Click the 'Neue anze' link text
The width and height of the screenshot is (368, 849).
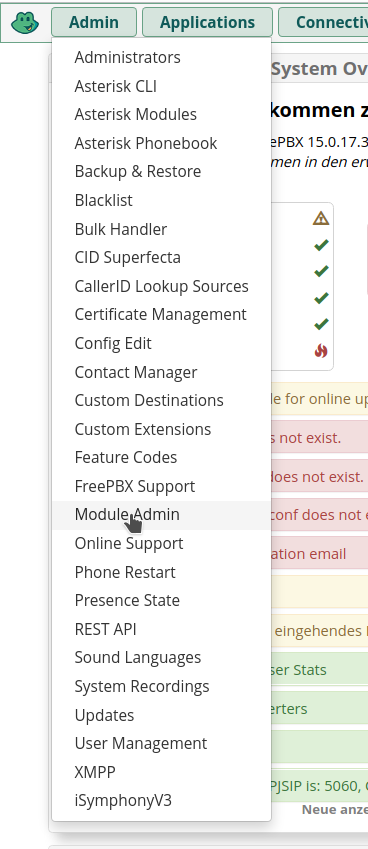(x=334, y=810)
